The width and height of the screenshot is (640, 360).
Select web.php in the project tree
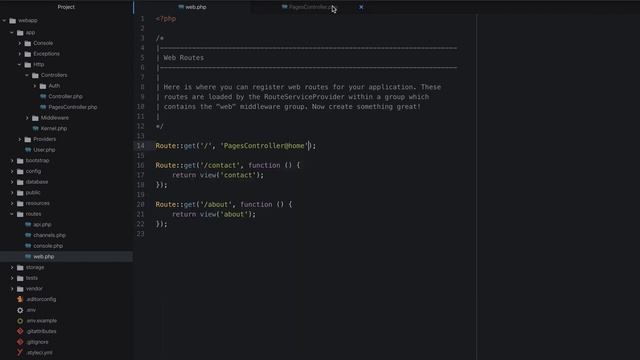click(x=44, y=257)
